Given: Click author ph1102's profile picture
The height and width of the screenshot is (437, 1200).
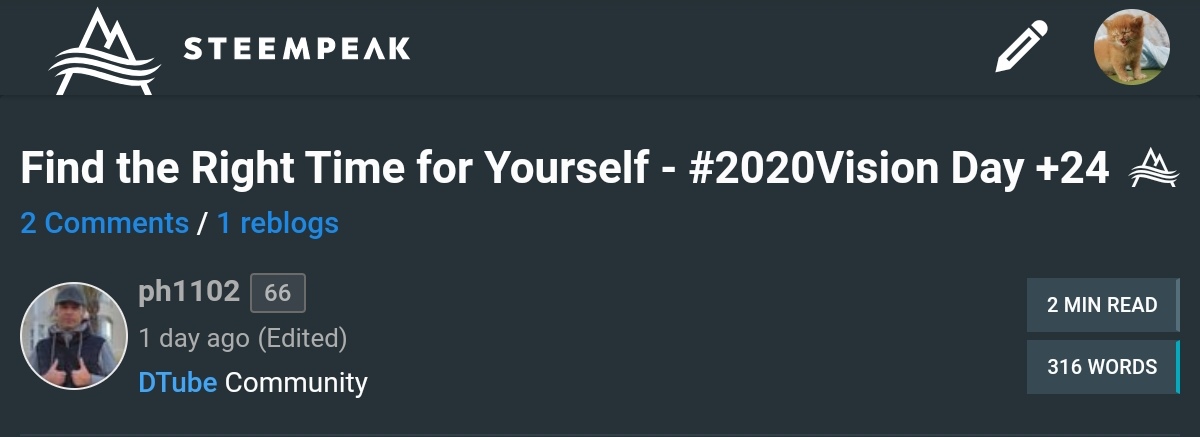Looking at the screenshot, I should (x=74, y=336).
